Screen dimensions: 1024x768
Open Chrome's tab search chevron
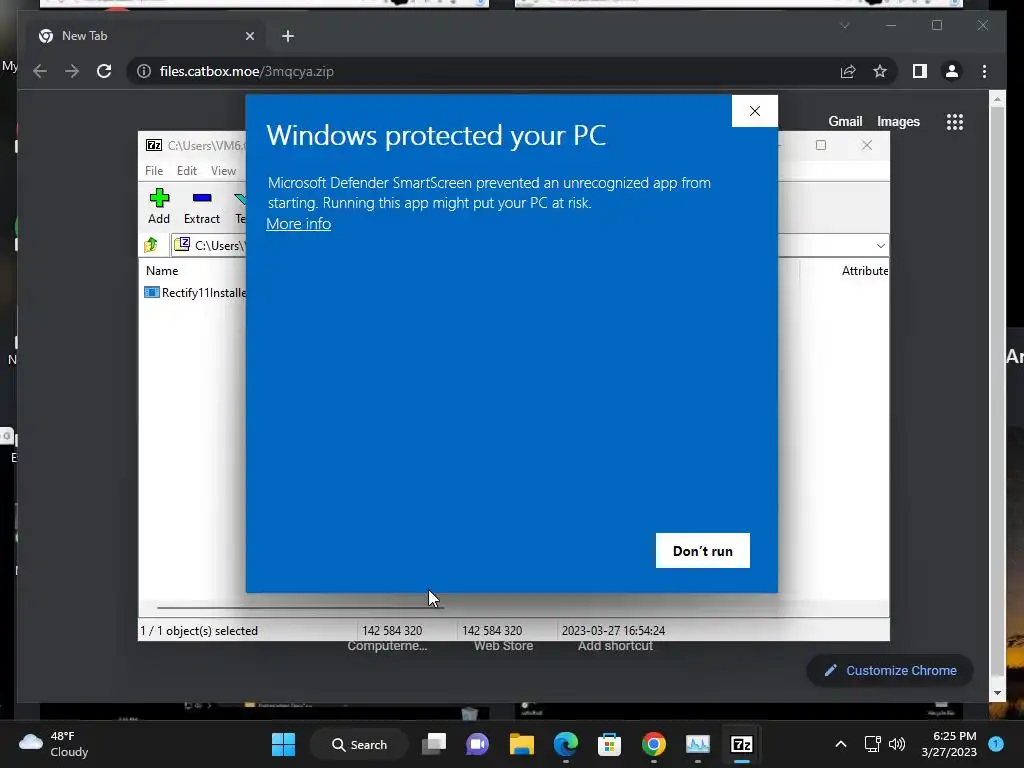844,25
